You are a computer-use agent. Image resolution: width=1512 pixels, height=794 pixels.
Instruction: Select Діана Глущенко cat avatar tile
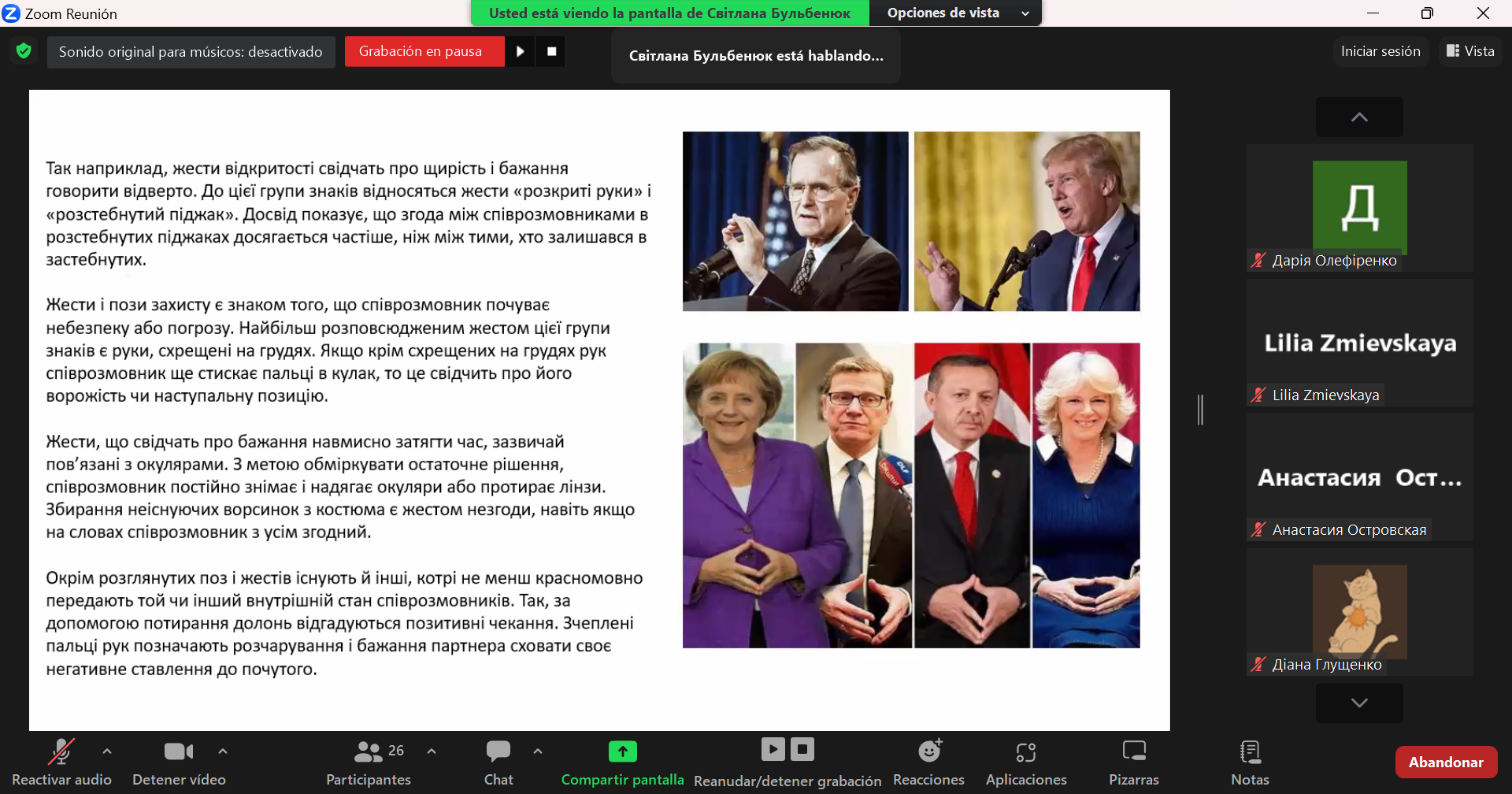click(x=1359, y=612)
